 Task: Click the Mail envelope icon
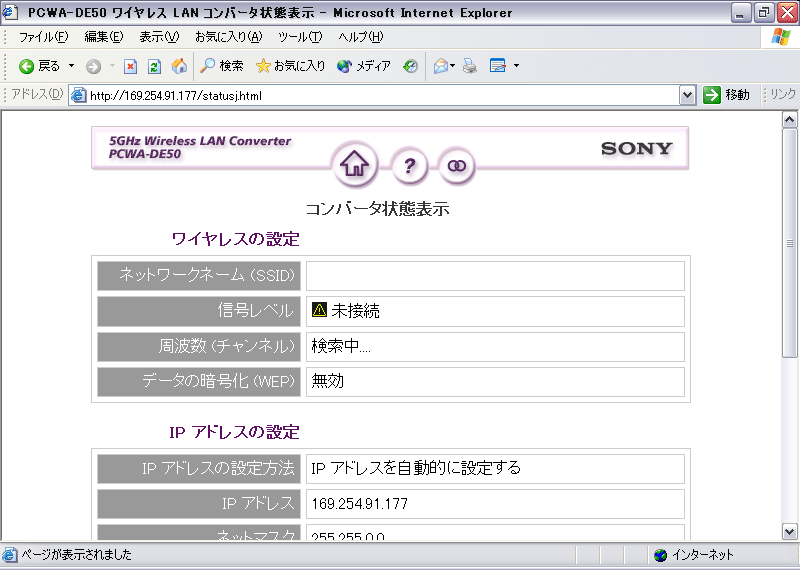[441, 66]
